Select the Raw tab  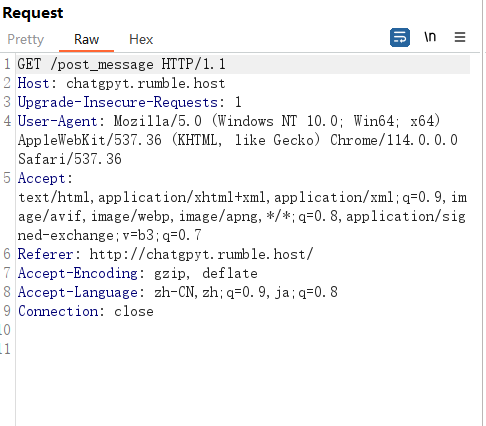86,39
